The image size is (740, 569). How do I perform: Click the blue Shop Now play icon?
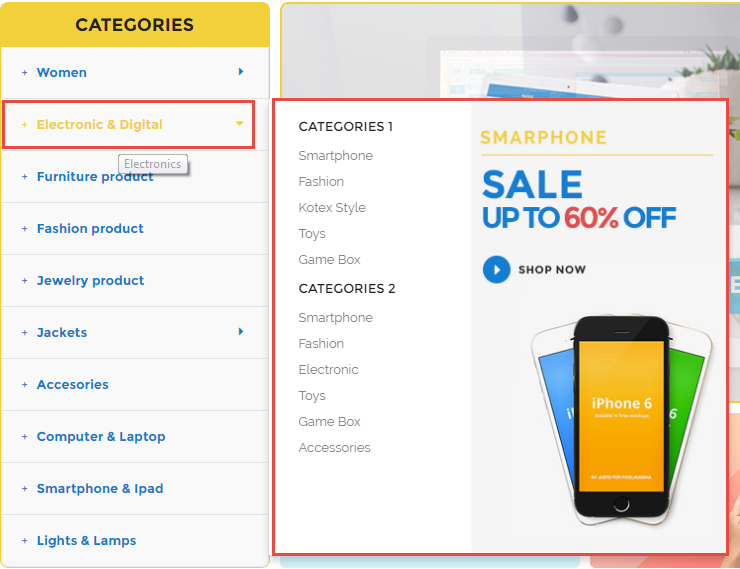pos(496,269)
